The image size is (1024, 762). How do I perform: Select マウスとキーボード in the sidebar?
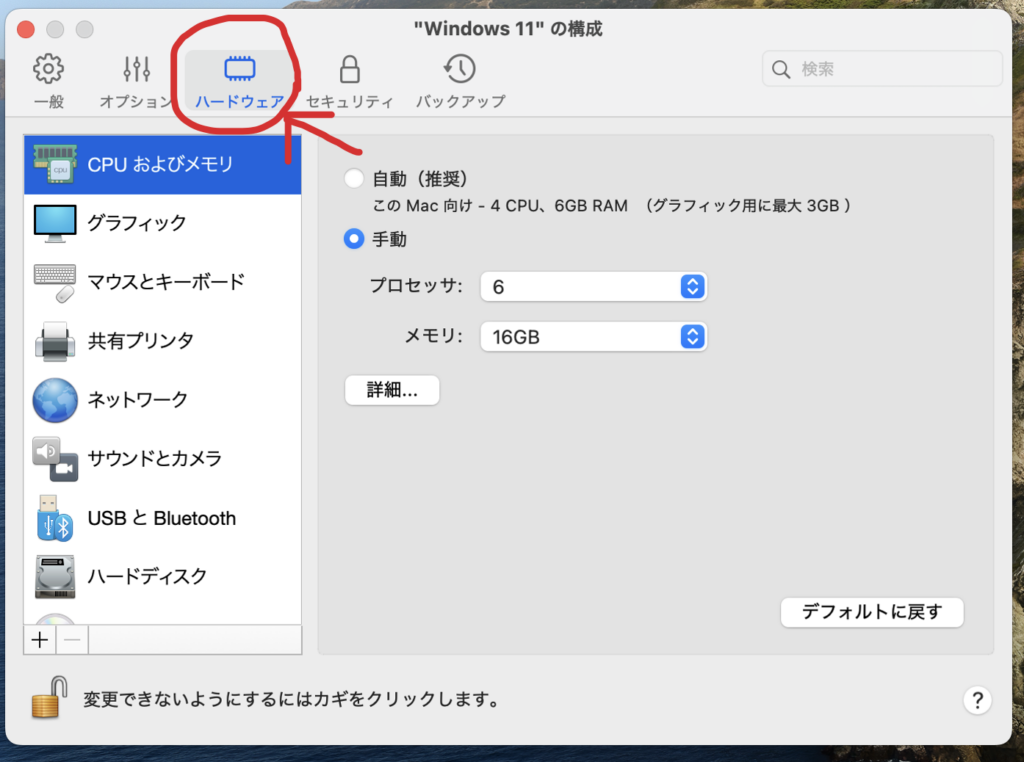coord(163,282)
